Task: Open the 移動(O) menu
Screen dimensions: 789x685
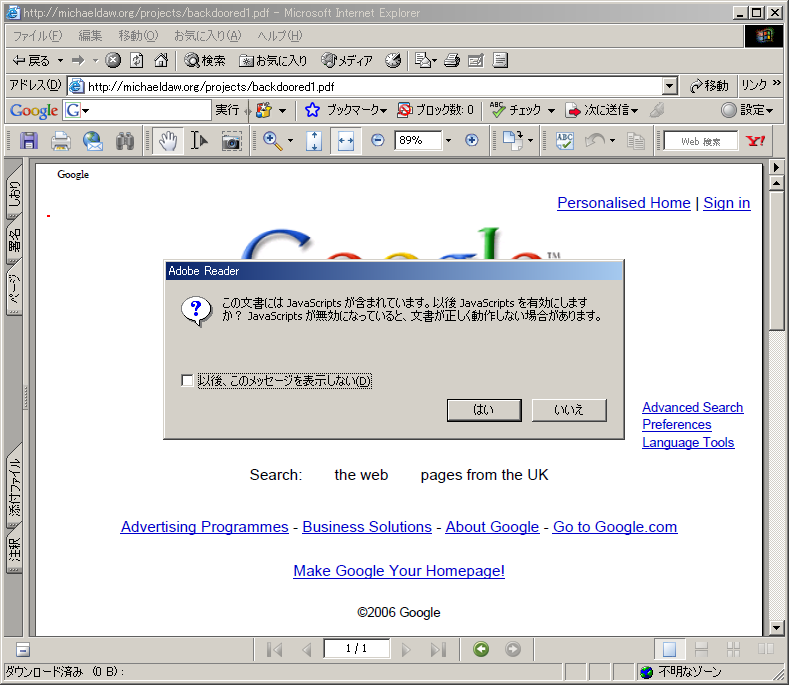Action: (x=138, y=36)
